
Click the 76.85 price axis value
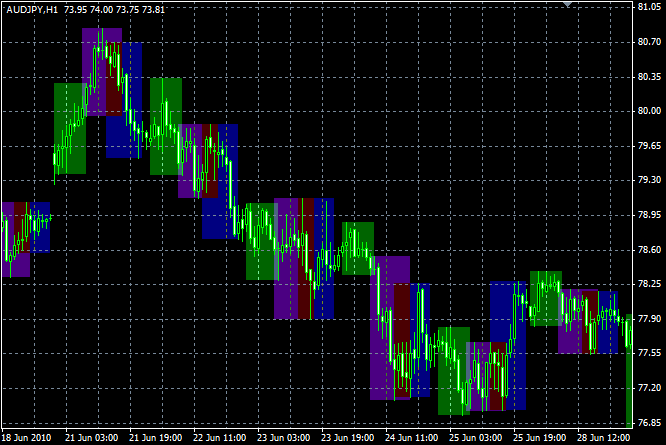tap(649, 423)
